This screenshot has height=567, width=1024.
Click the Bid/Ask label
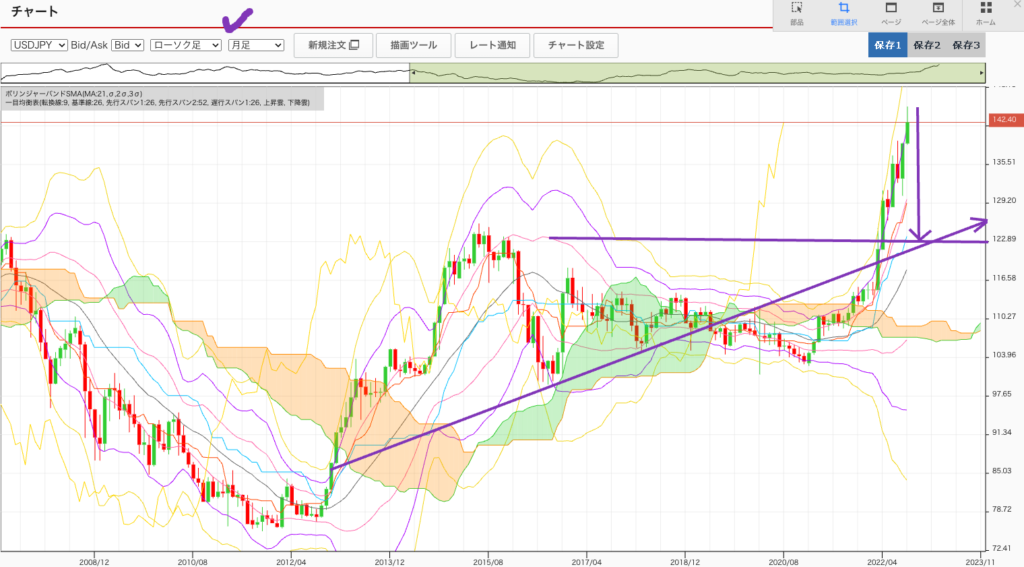pyautogui.click(x=89, y=45)
